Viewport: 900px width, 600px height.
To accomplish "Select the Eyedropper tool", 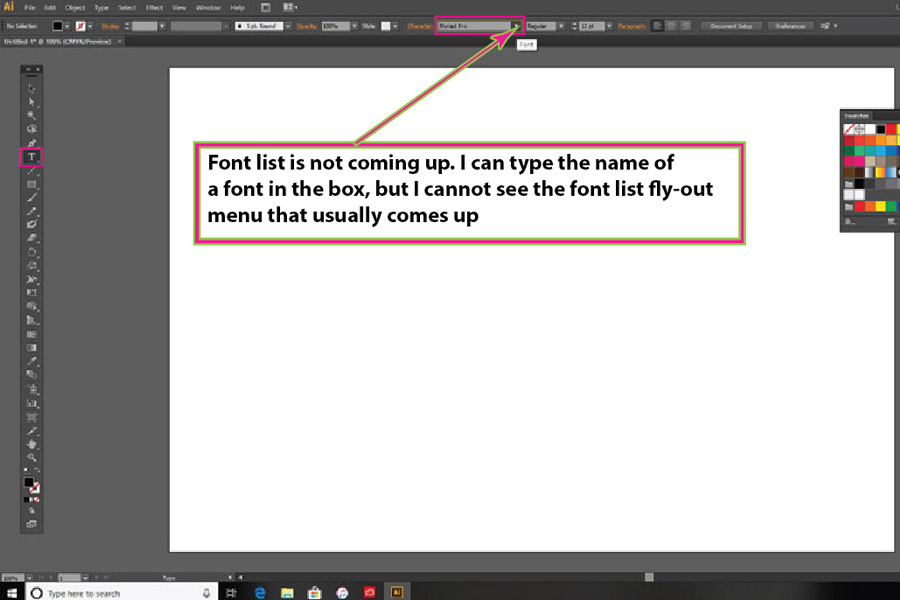I will click(x=32, y=361).
